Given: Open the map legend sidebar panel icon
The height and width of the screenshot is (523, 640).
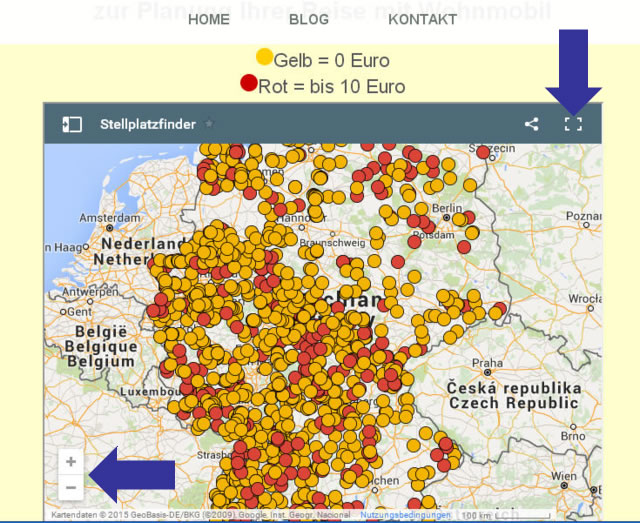Looking at the screenshot, I should tap(72, 124).
